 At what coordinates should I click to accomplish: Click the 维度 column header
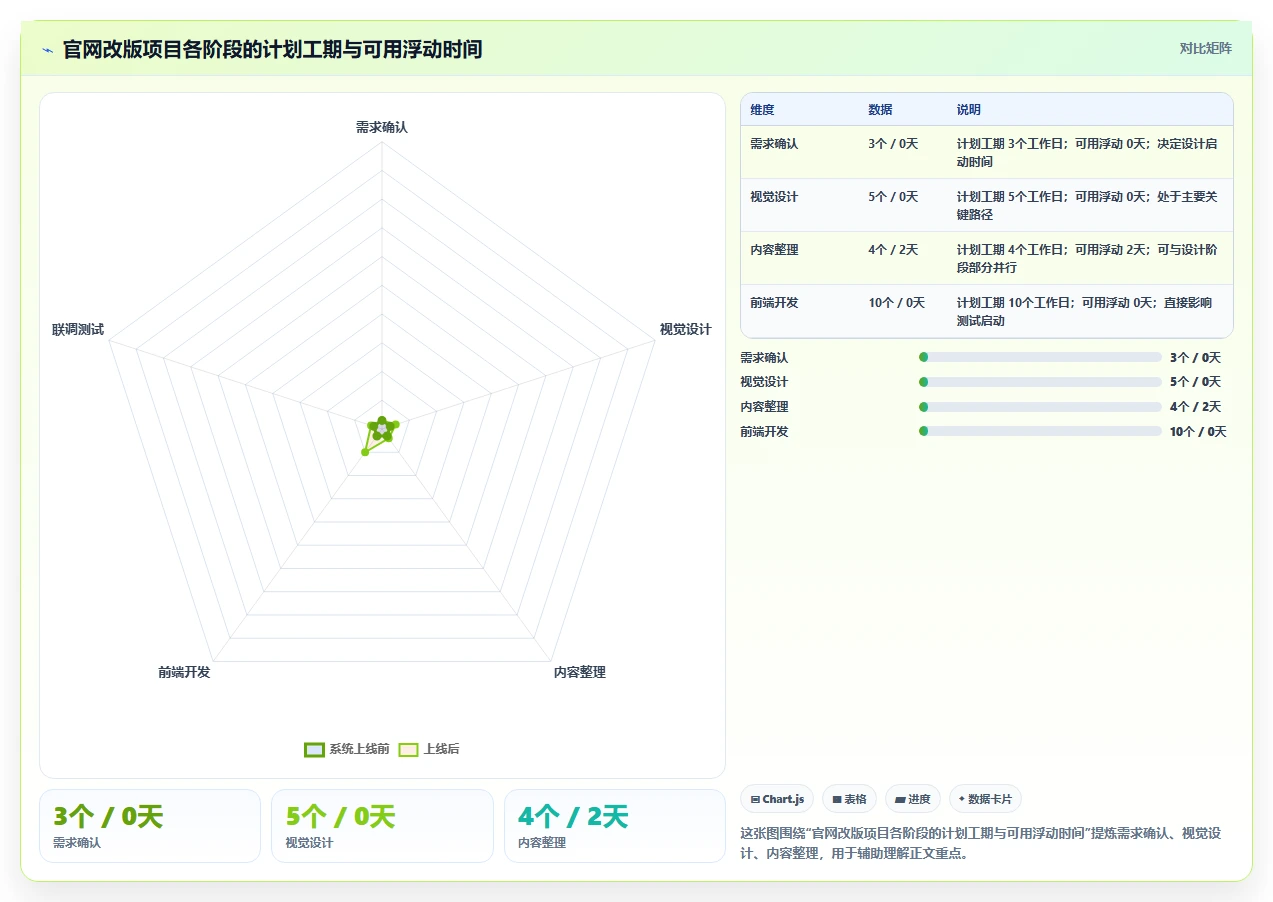(x=762, y=110)
